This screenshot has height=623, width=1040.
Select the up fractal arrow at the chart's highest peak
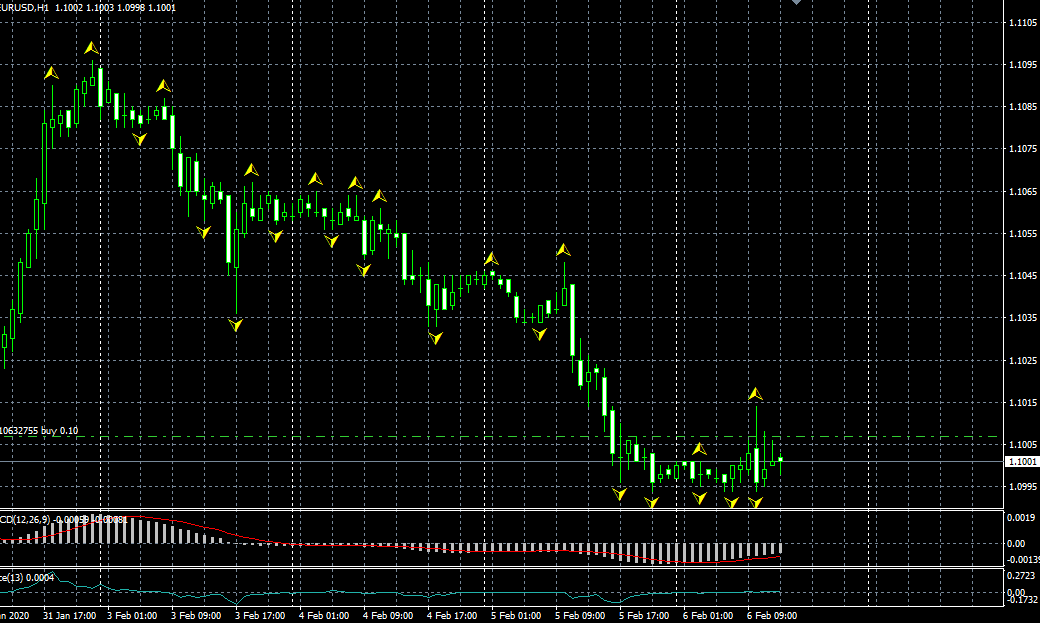(91, 48)
